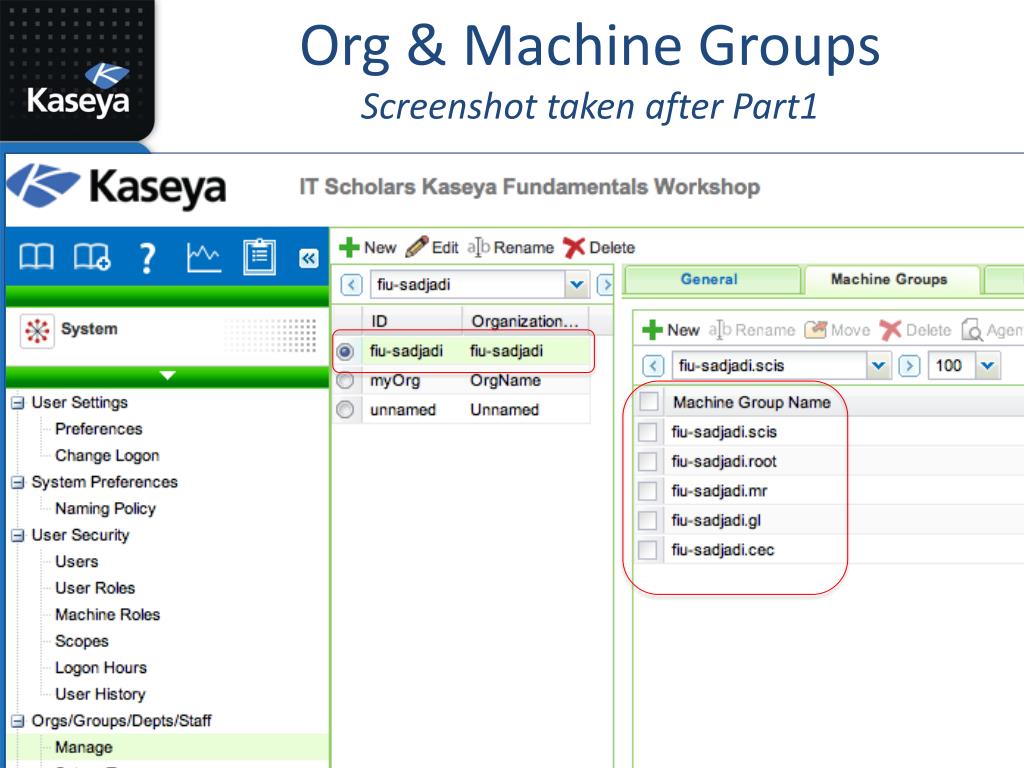Switch to the Machine Groups tab
This screenshot has height=768, width=1024.
click(x=892, y=280)
